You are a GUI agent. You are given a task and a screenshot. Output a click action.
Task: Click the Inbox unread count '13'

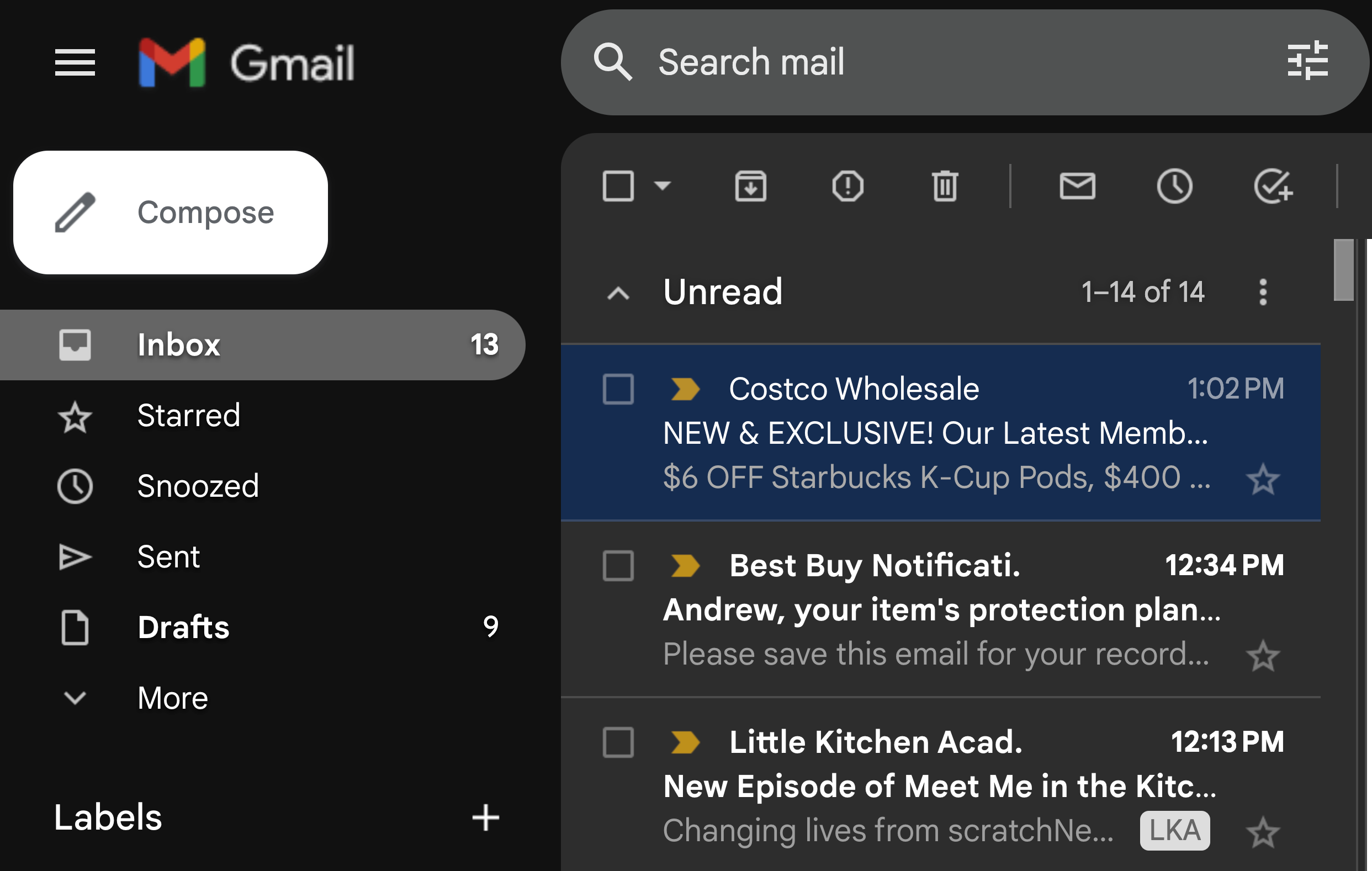pos(484,345)
